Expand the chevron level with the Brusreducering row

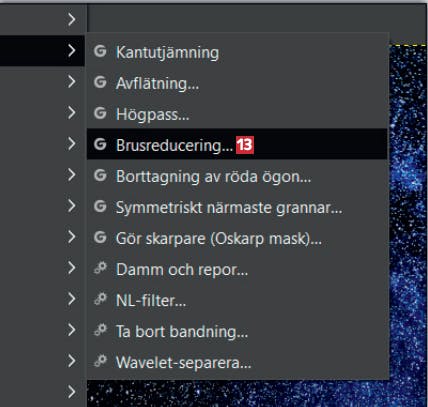(71, 144)
